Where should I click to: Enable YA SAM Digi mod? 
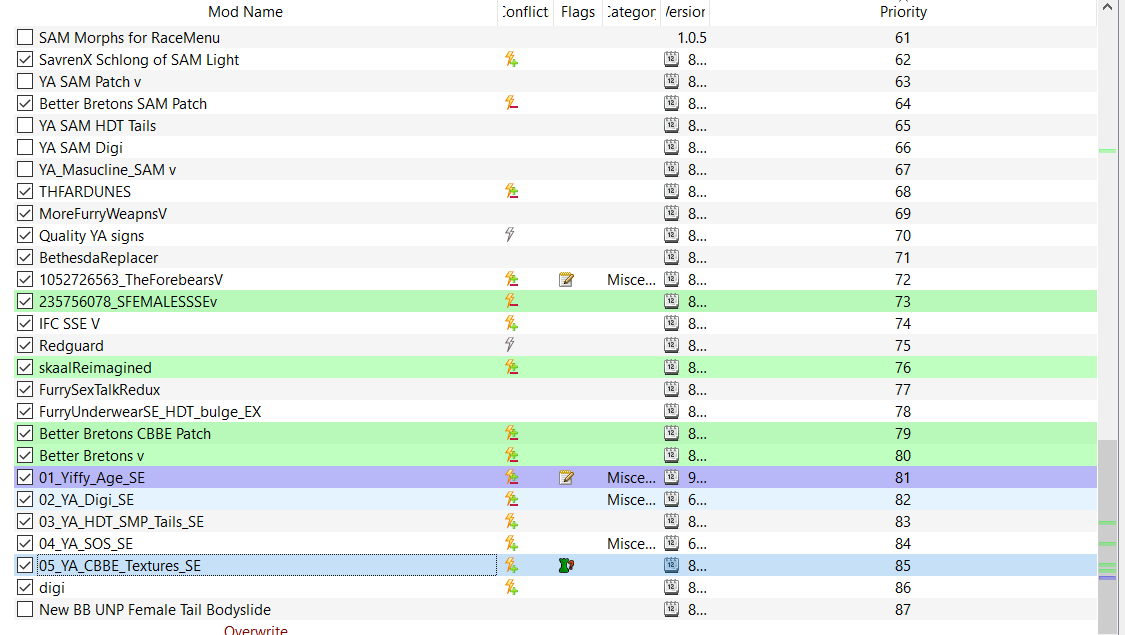tap(25, 147)
